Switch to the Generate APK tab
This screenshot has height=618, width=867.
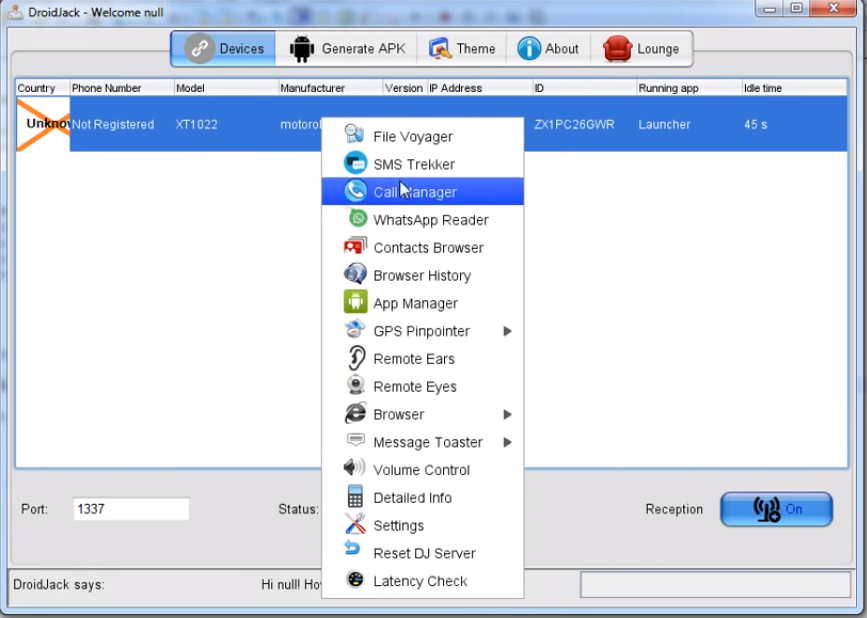coord(347,49)
